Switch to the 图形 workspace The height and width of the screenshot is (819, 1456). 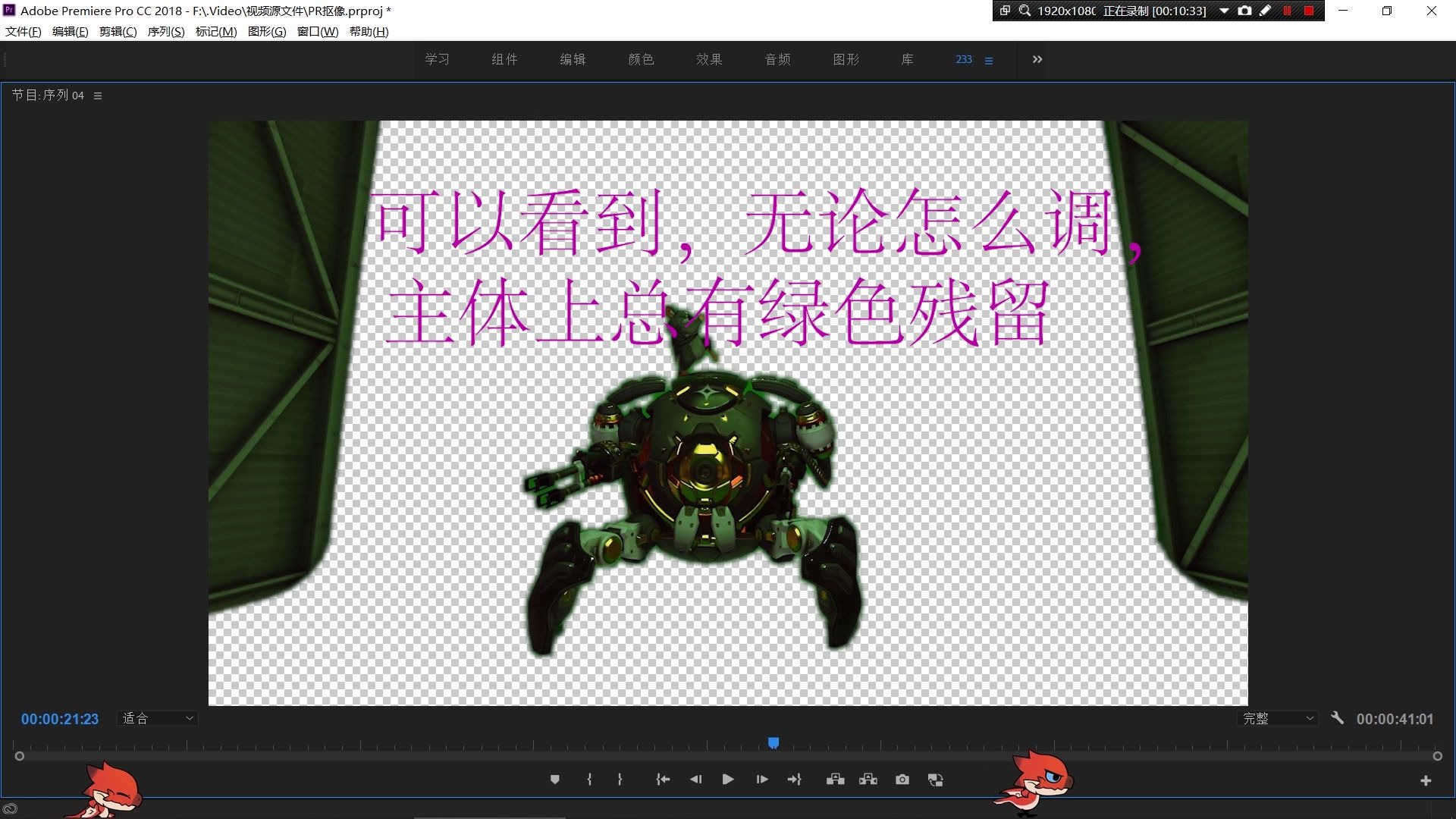pos(846,59)
